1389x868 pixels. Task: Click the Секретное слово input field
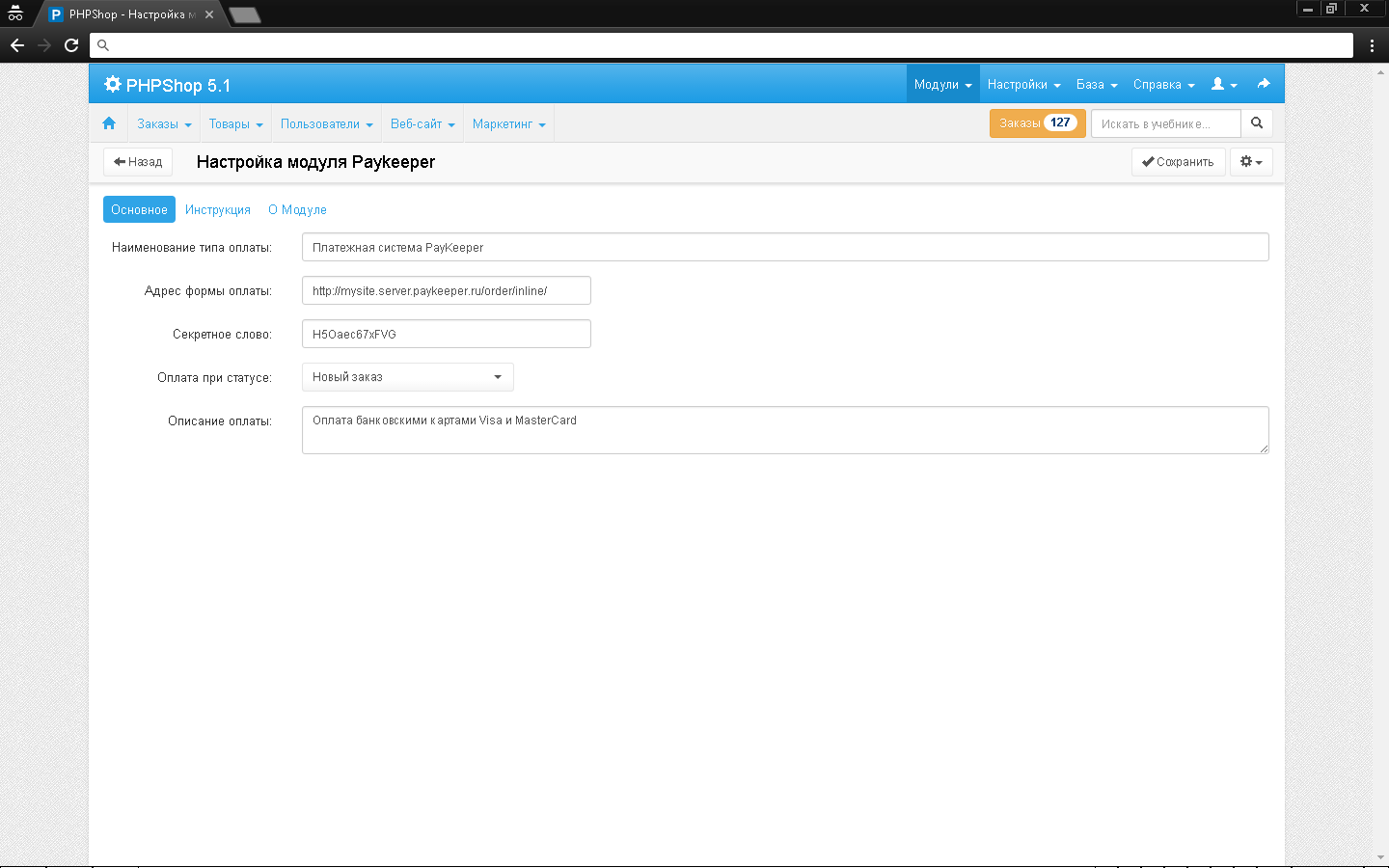[x=446, y=335]
